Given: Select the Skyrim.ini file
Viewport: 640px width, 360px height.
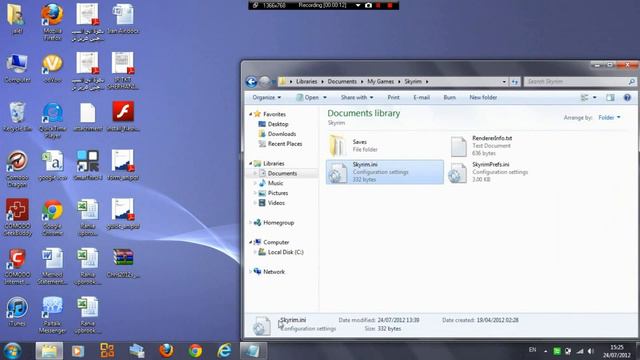Looking at the screenshot, I should 384,172.
